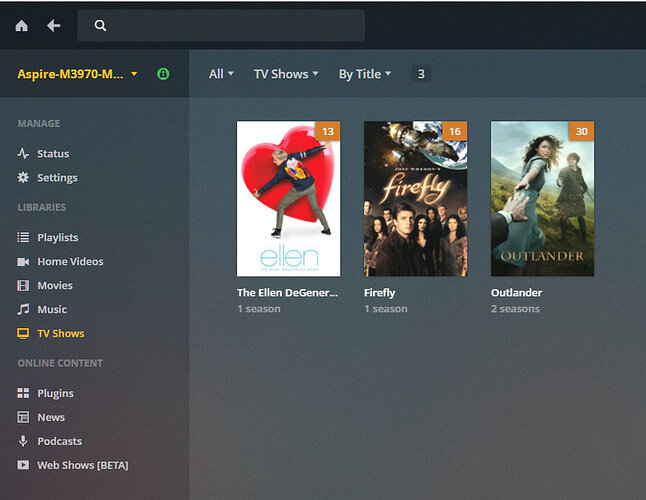Click the LIBRARIES section header
Image resolution: width=646 pixels, height=500 pixels.
click(x=42, y=207)
